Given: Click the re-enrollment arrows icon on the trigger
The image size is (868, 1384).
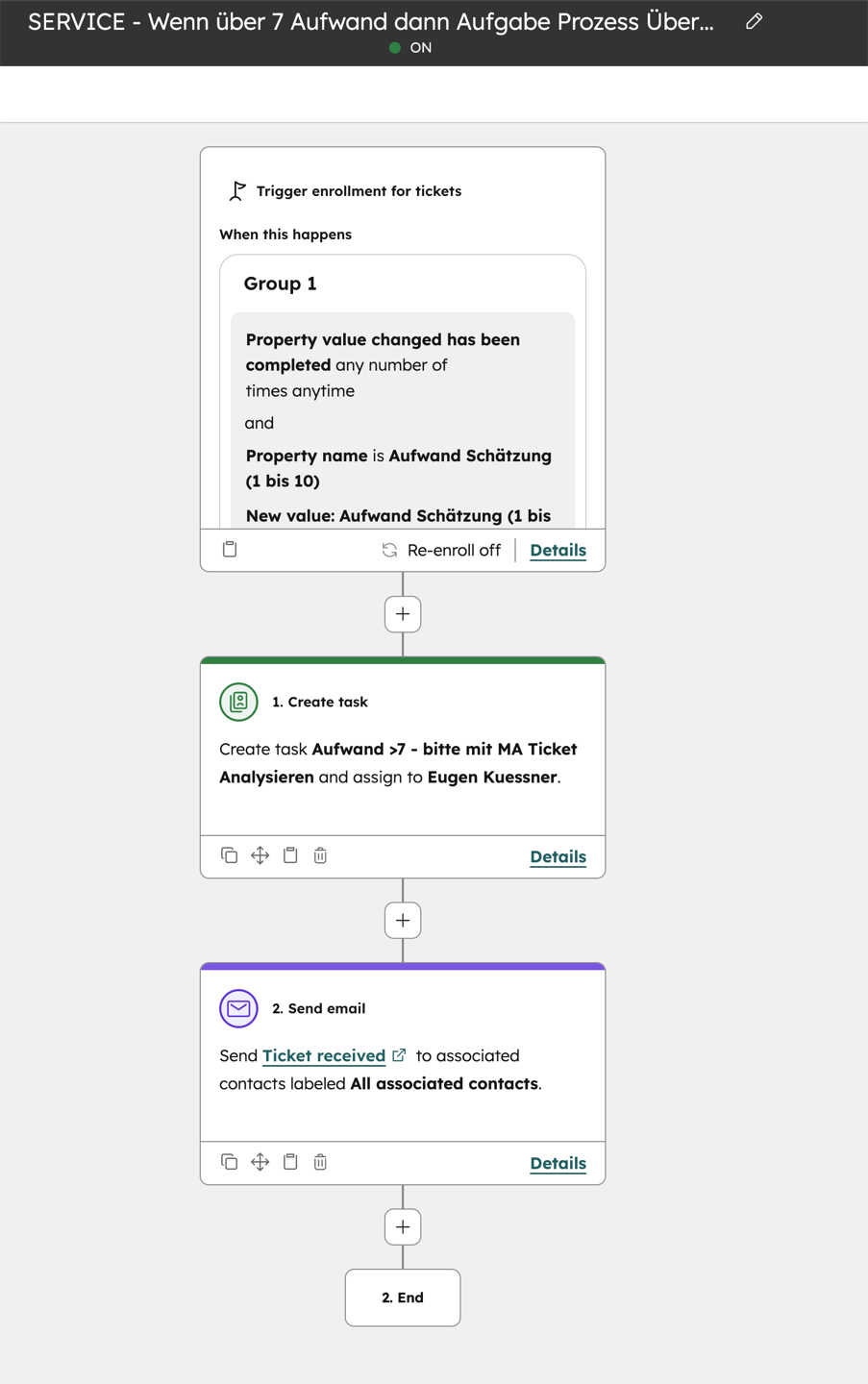Looking at the screenshot, I should [x=388, y=550].
